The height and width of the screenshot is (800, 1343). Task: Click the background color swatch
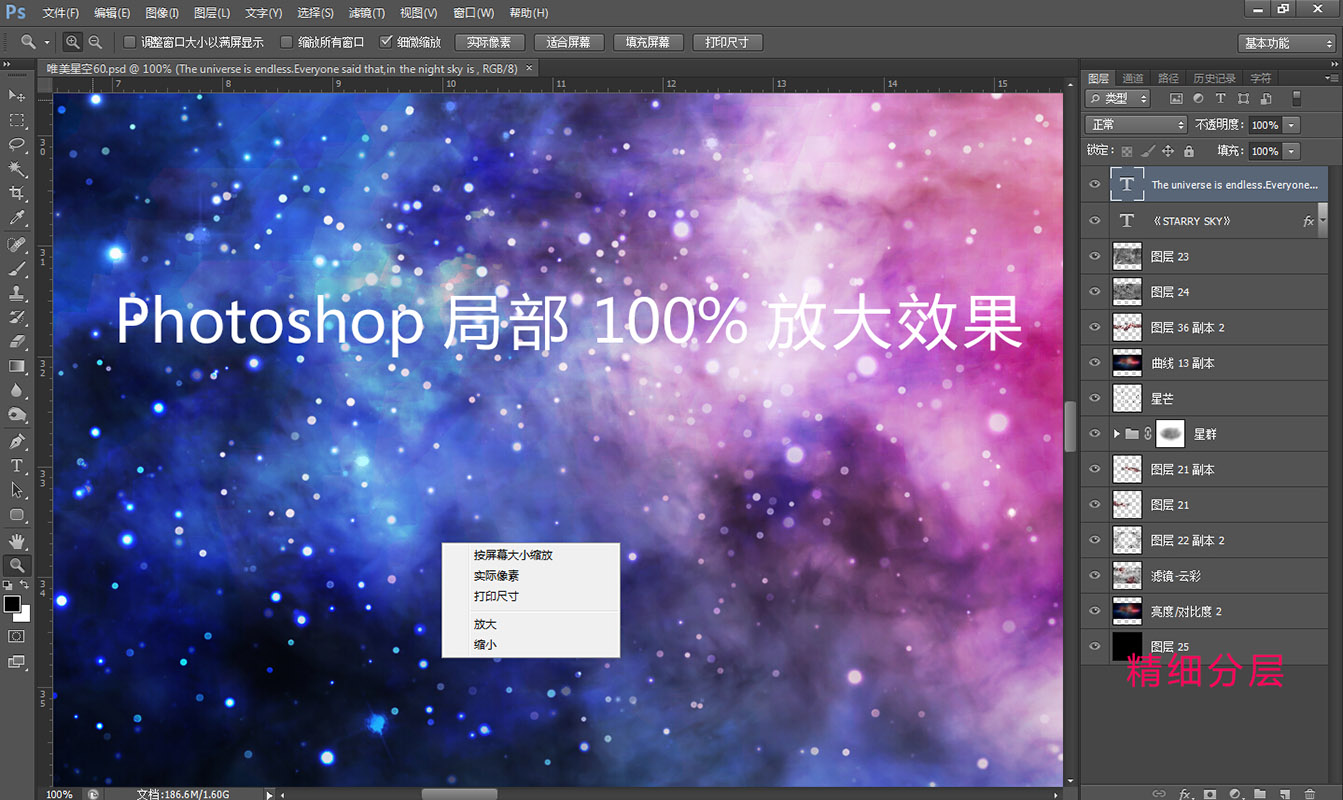pos(24,614)
